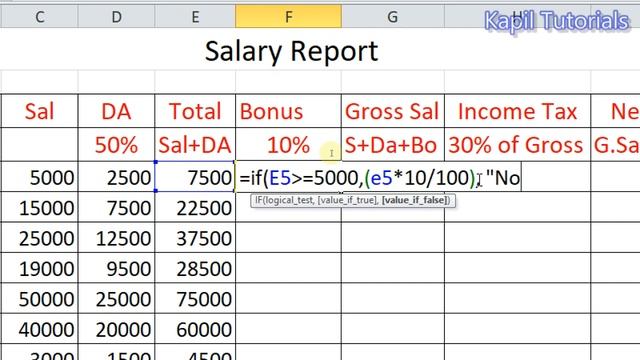Click salary cell with 15000
This screenshot has width=640, height=360.
[39, 207]
